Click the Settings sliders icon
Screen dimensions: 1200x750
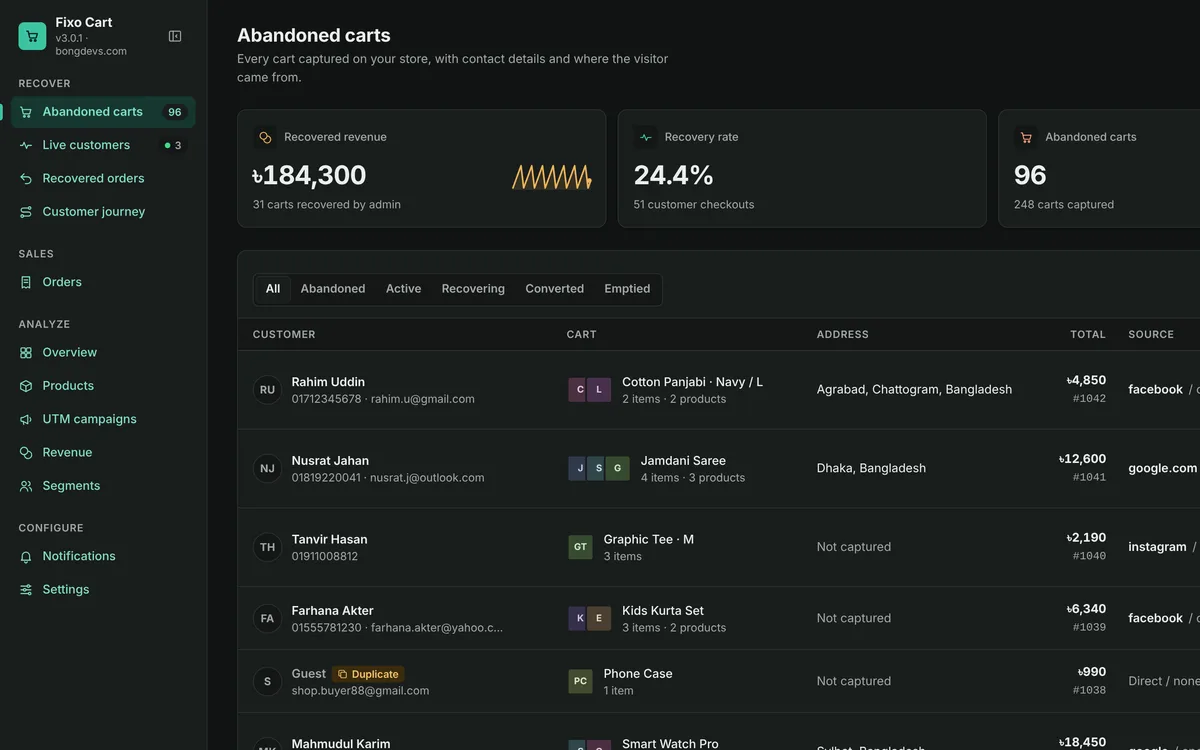click(x=26, y=589)
